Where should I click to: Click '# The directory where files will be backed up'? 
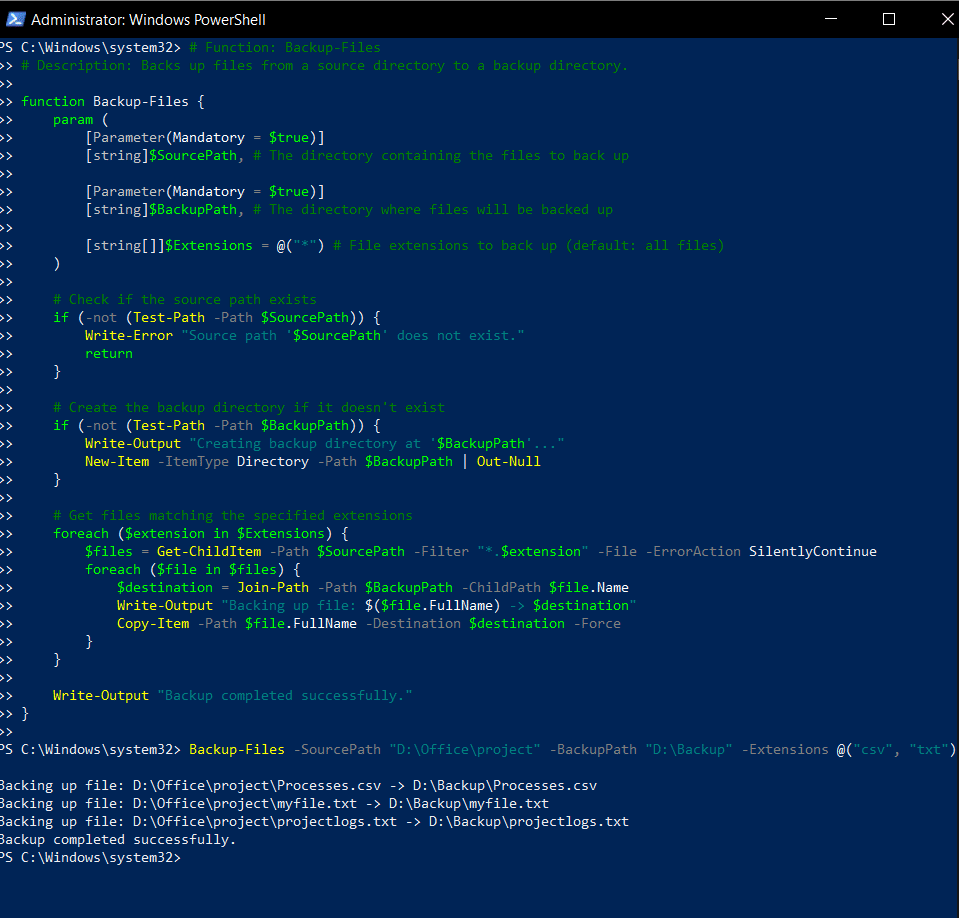coord(433,209)
